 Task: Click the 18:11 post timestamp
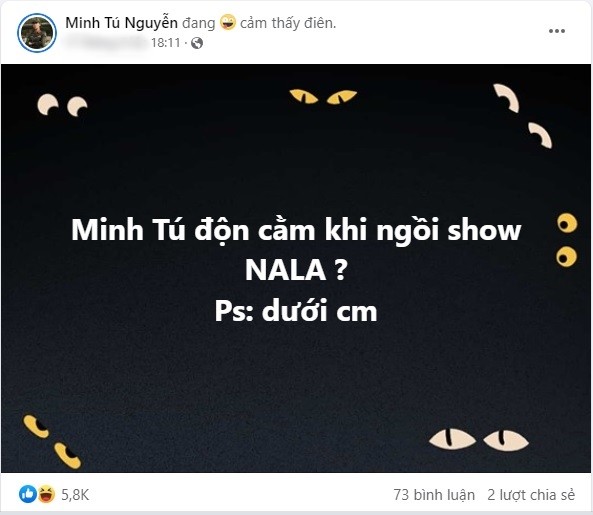[x=166, y=43]
